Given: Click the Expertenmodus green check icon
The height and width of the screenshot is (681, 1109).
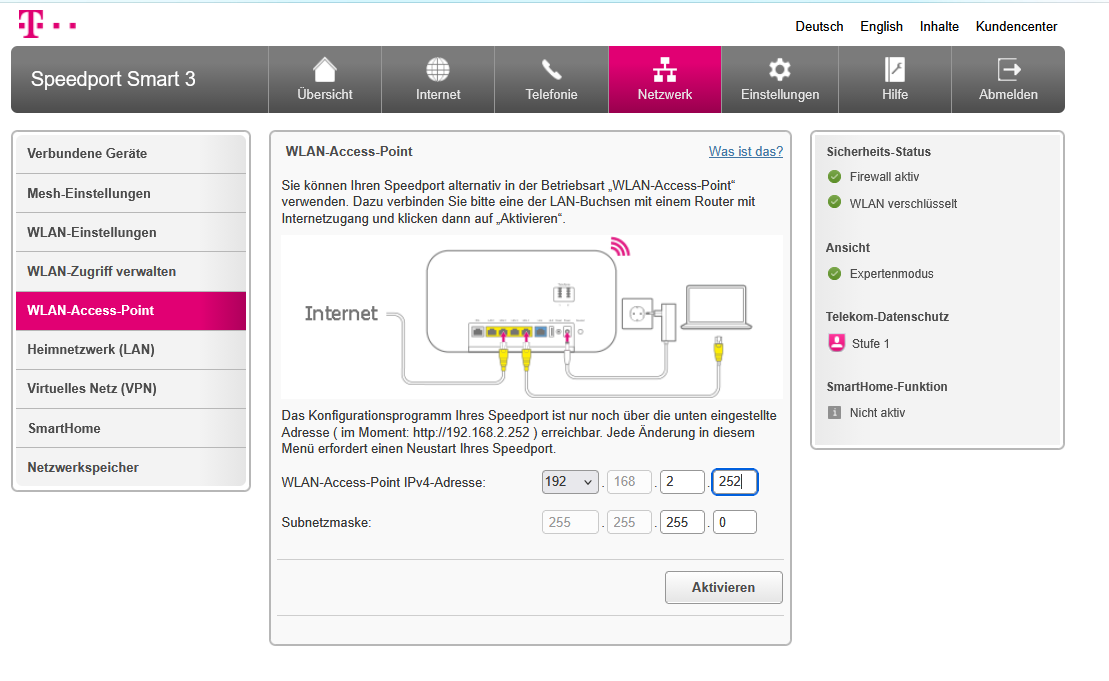Looking at the screenshot, I should click(835, 274).
